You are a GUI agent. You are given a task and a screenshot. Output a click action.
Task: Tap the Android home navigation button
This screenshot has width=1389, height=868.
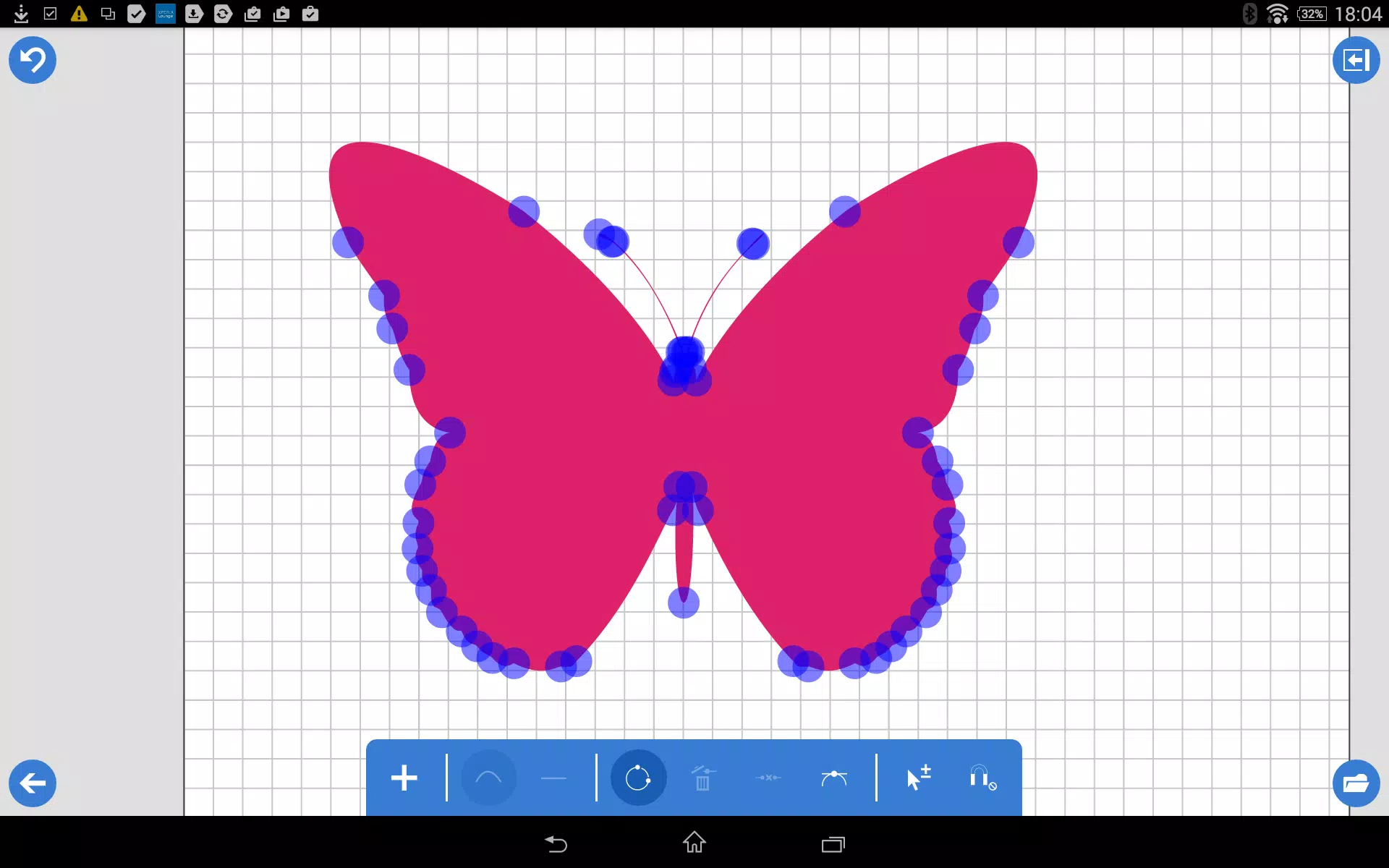pyautogui.click(x=694, y=843)
